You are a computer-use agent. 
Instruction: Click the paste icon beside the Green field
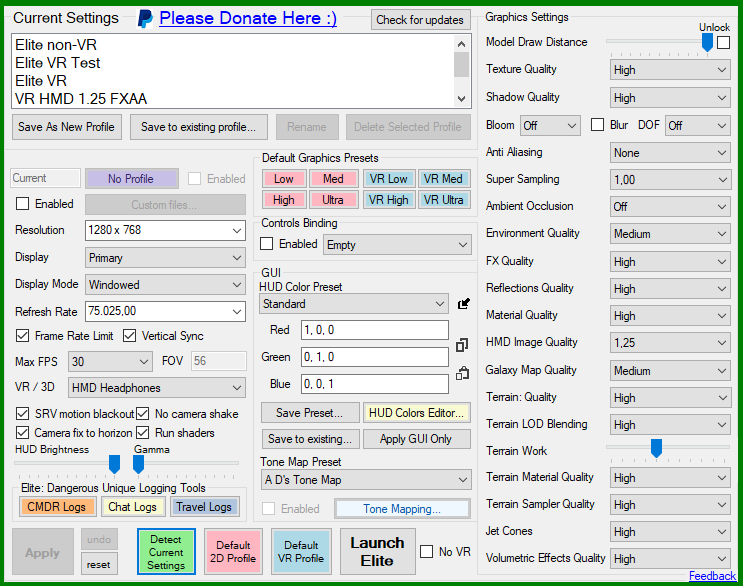[x=462, y=373]
